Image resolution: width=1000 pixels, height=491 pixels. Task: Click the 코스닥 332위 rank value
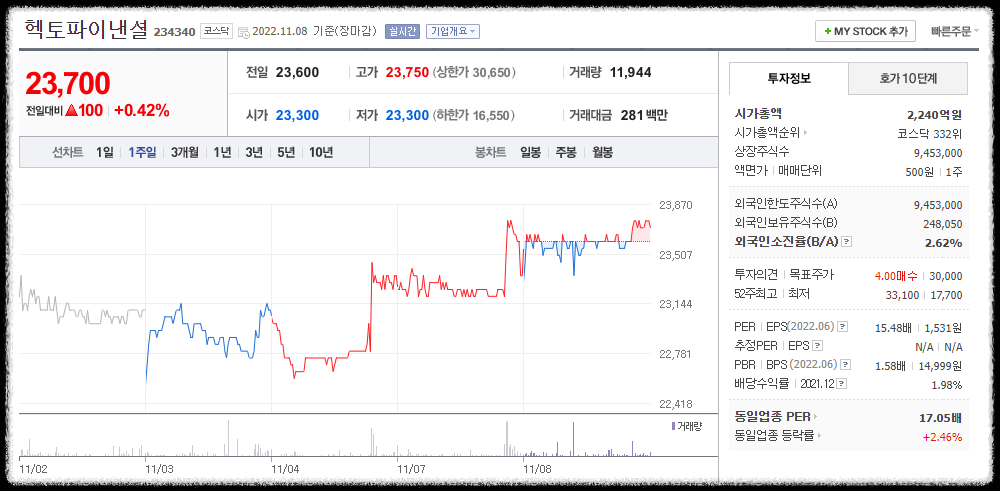(930, 134)
